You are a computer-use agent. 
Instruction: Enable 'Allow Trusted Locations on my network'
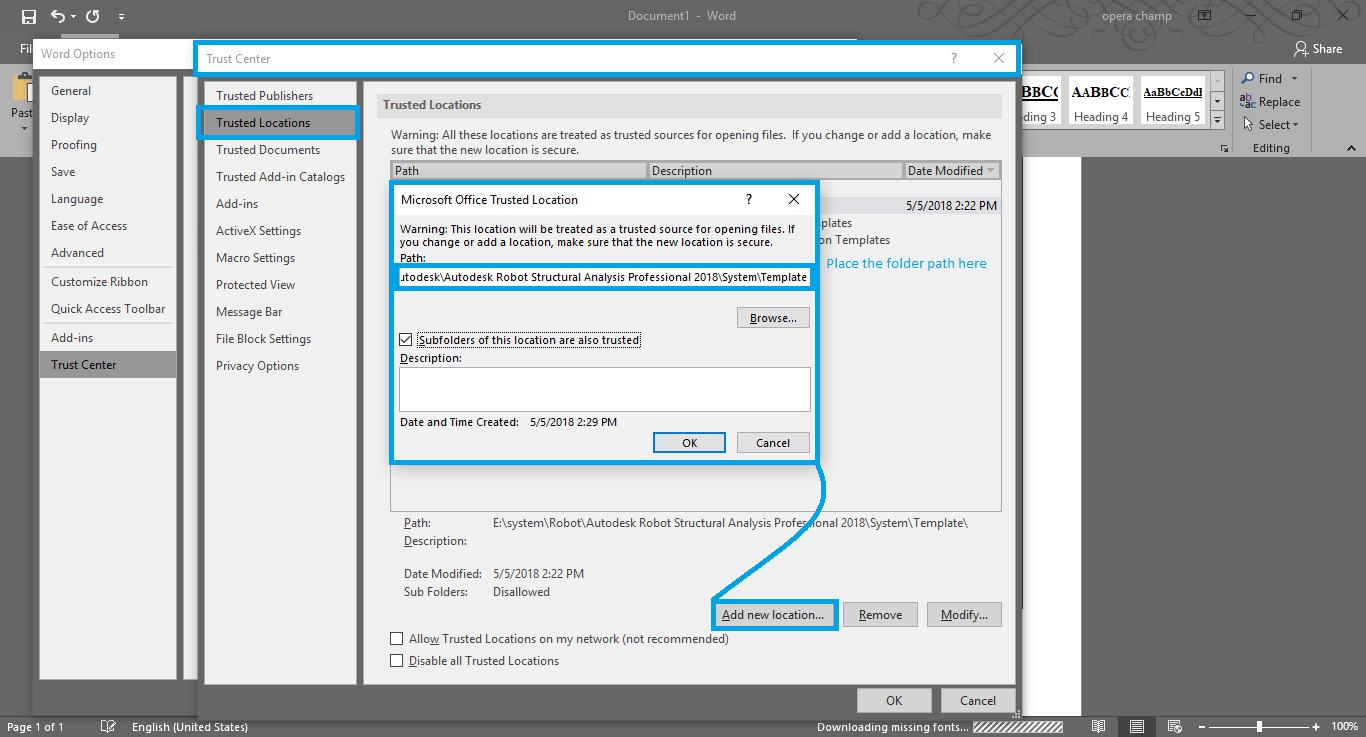click(x=397, y=638)
